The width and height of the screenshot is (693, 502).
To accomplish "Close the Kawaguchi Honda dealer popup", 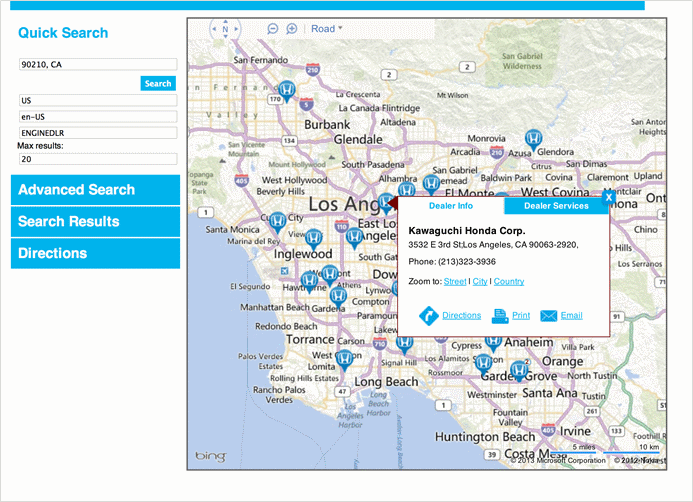I will [x=608, y=198].
